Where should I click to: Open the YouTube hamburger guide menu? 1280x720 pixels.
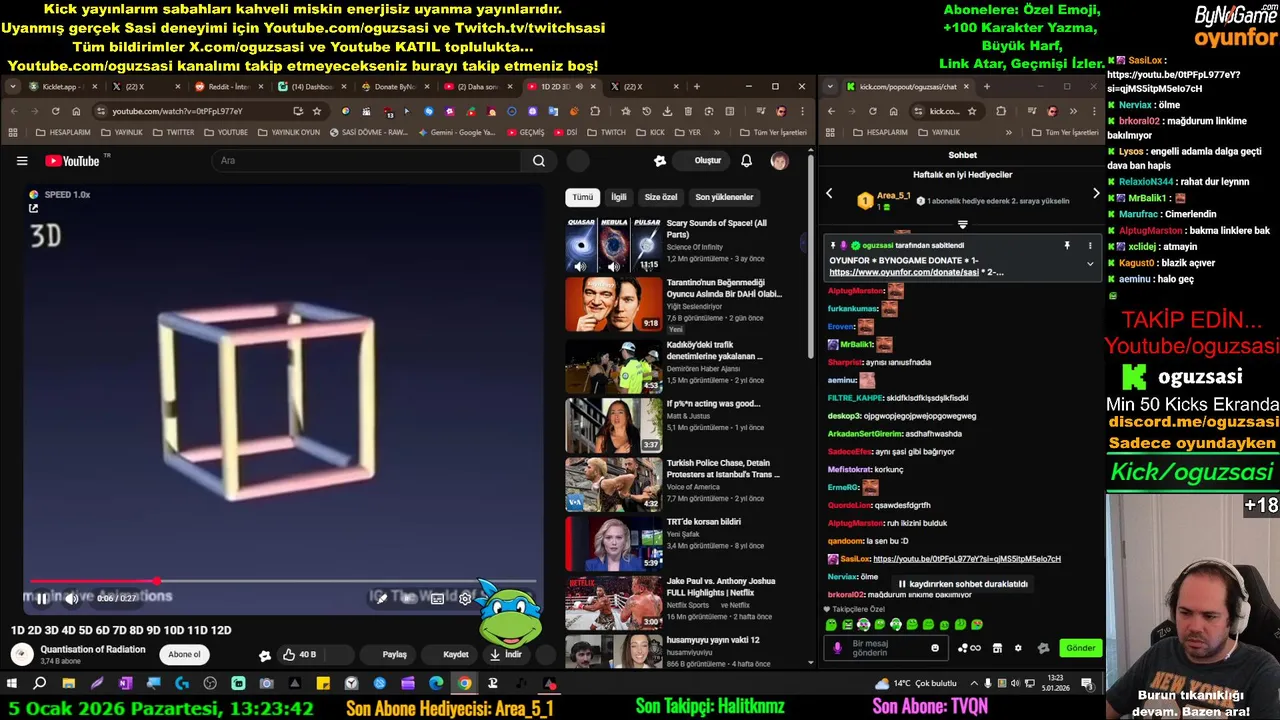tap(22, 161)
